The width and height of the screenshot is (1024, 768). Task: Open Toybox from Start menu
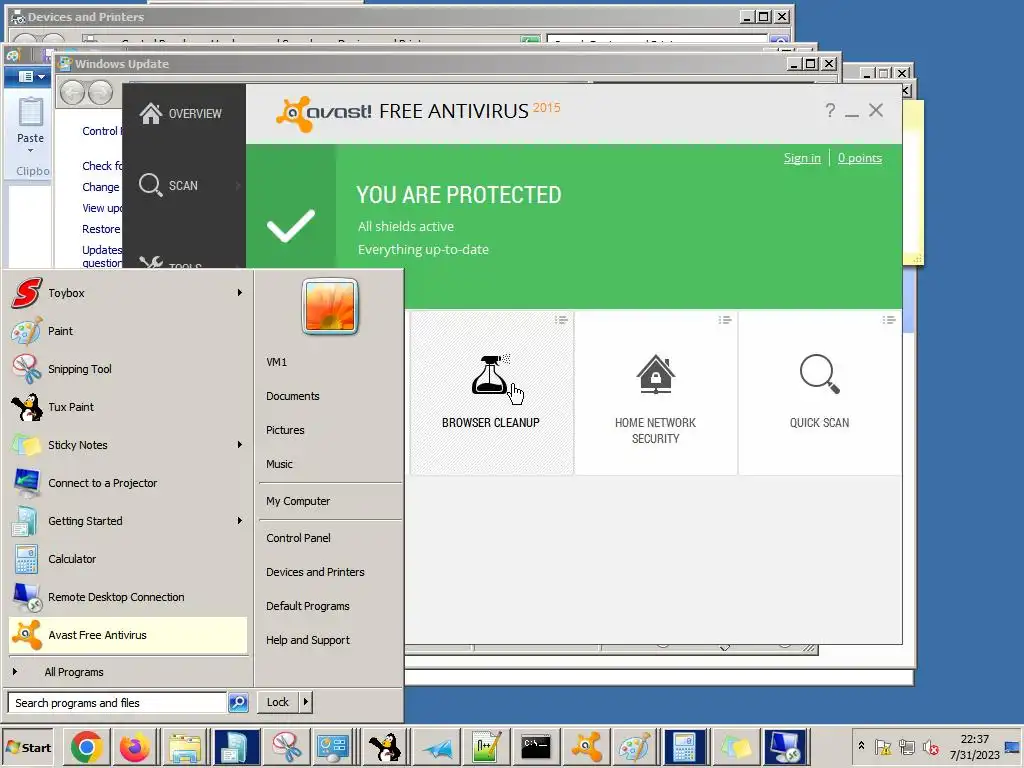click(129, 293)
